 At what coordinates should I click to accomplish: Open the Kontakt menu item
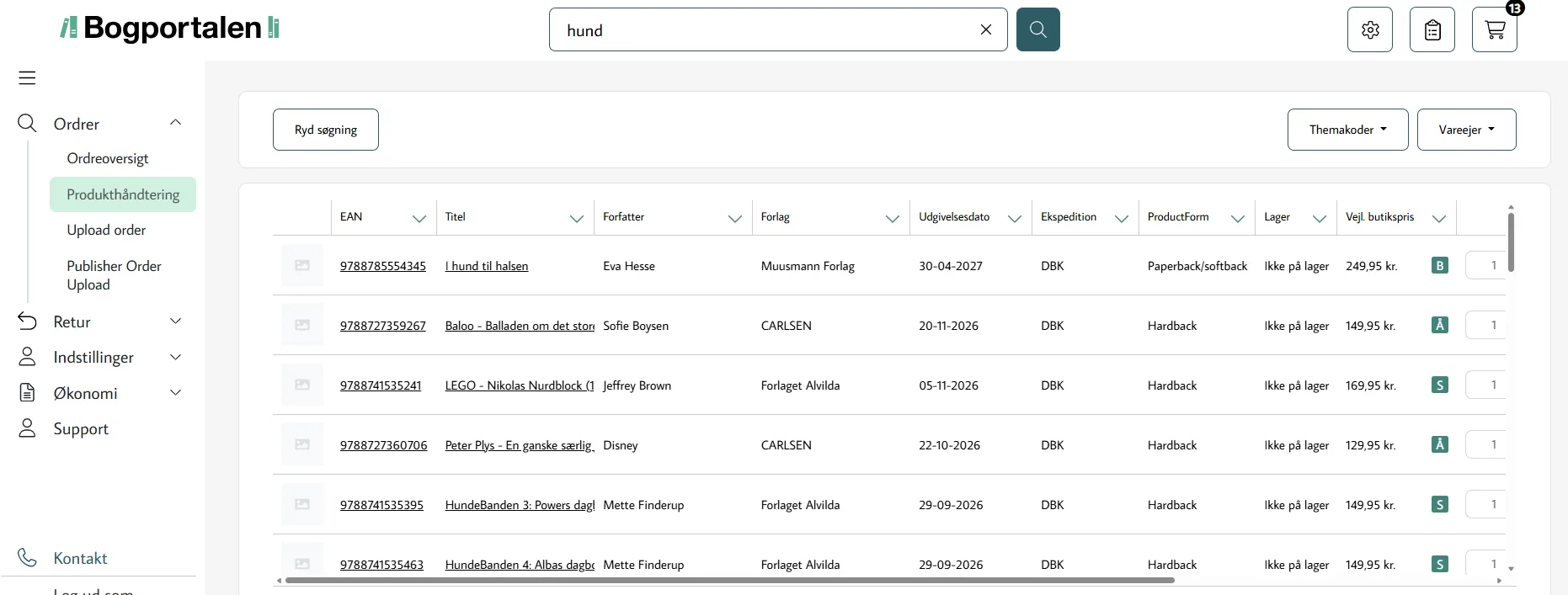[80, 558]
